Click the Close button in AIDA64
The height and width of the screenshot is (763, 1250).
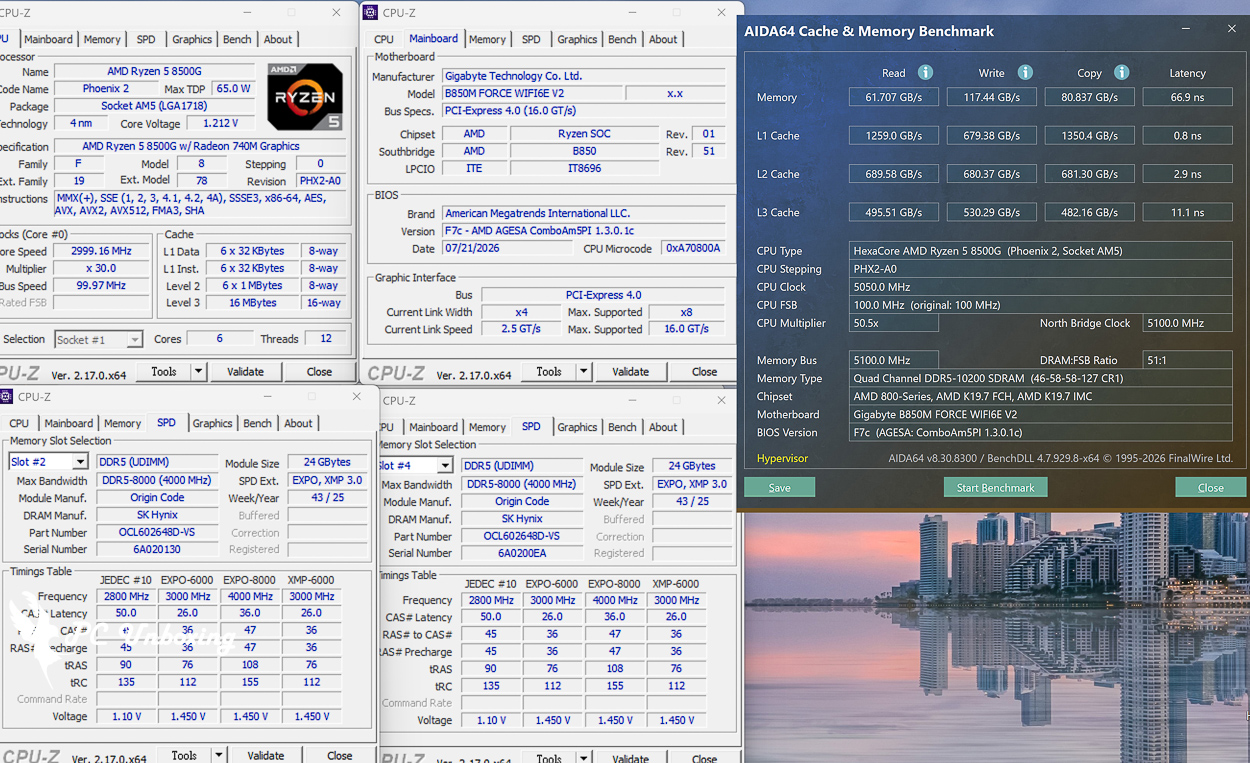(1210, 487)
